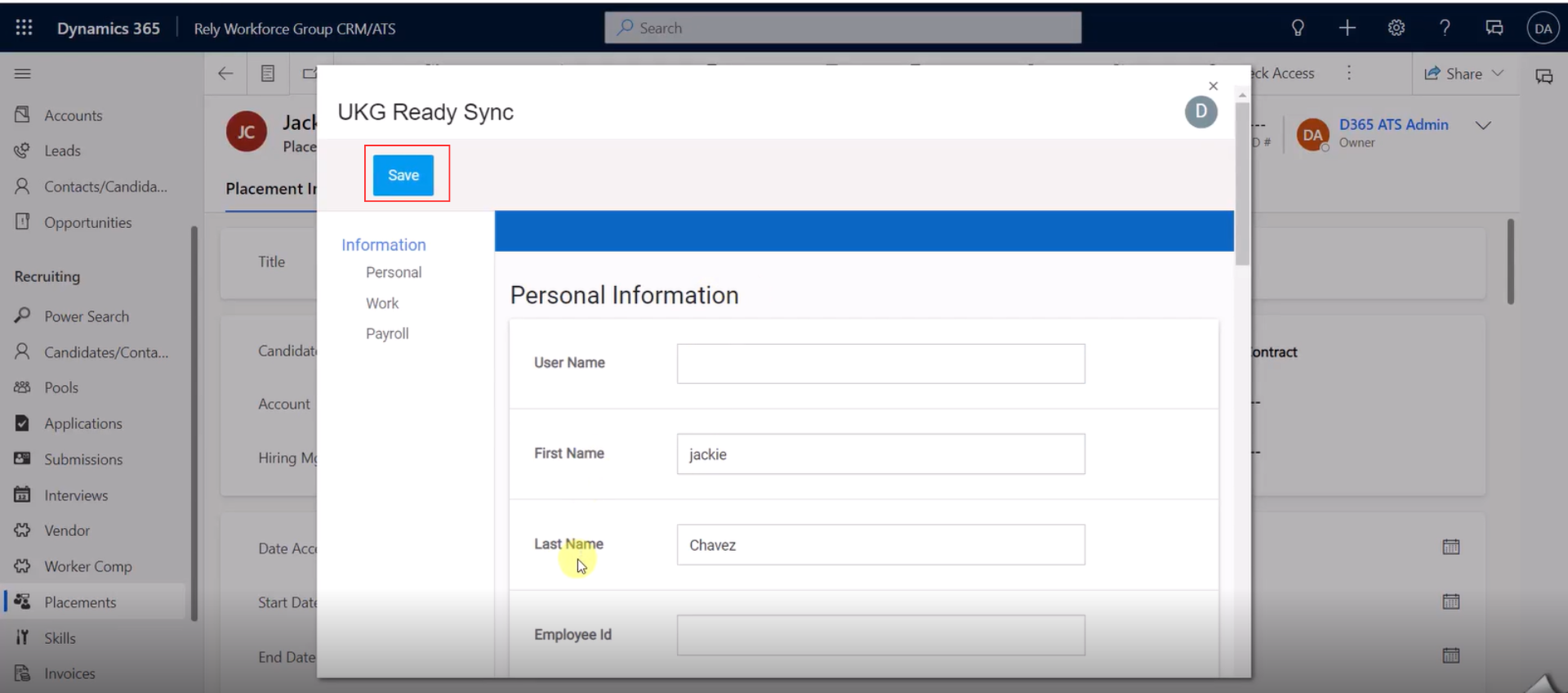The height and width of the screenshot is (693, 1568).
Task: Open the side chat pane icon below the avatar
Action: (1543, 76)
